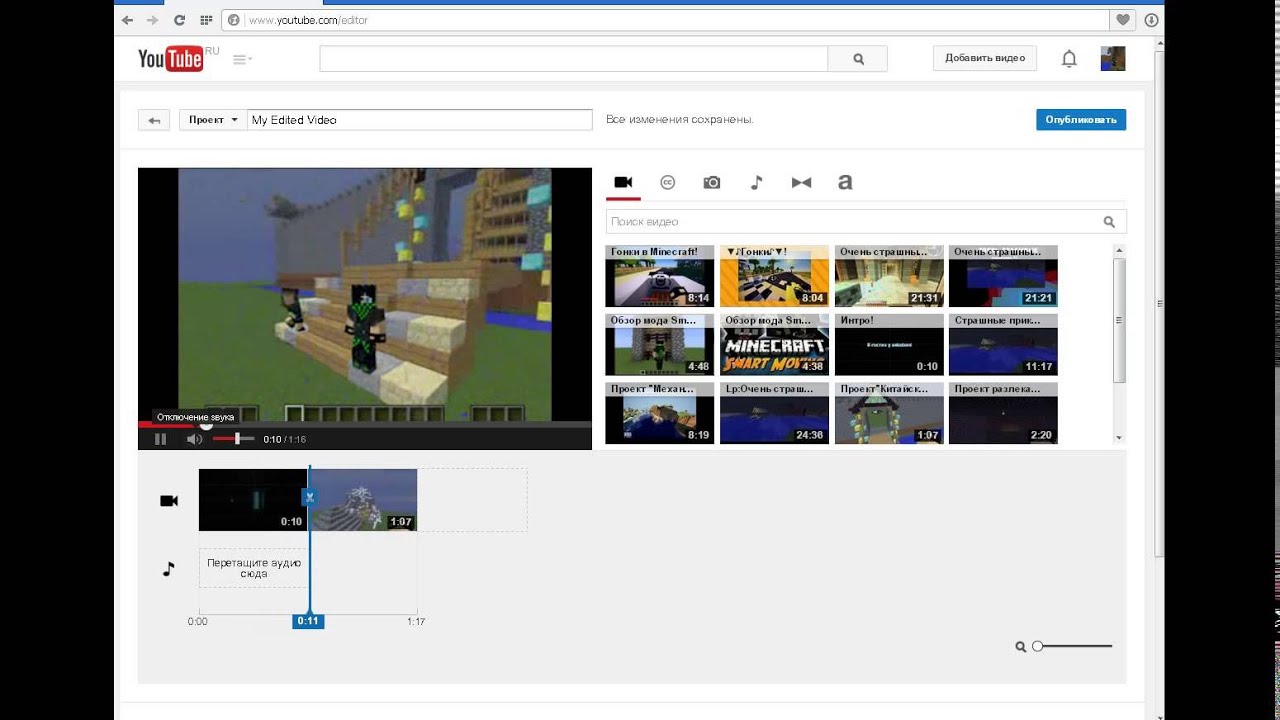Open the YouTube guide menu icon
Screen dimensions: 1280x720
coord(242,59)
